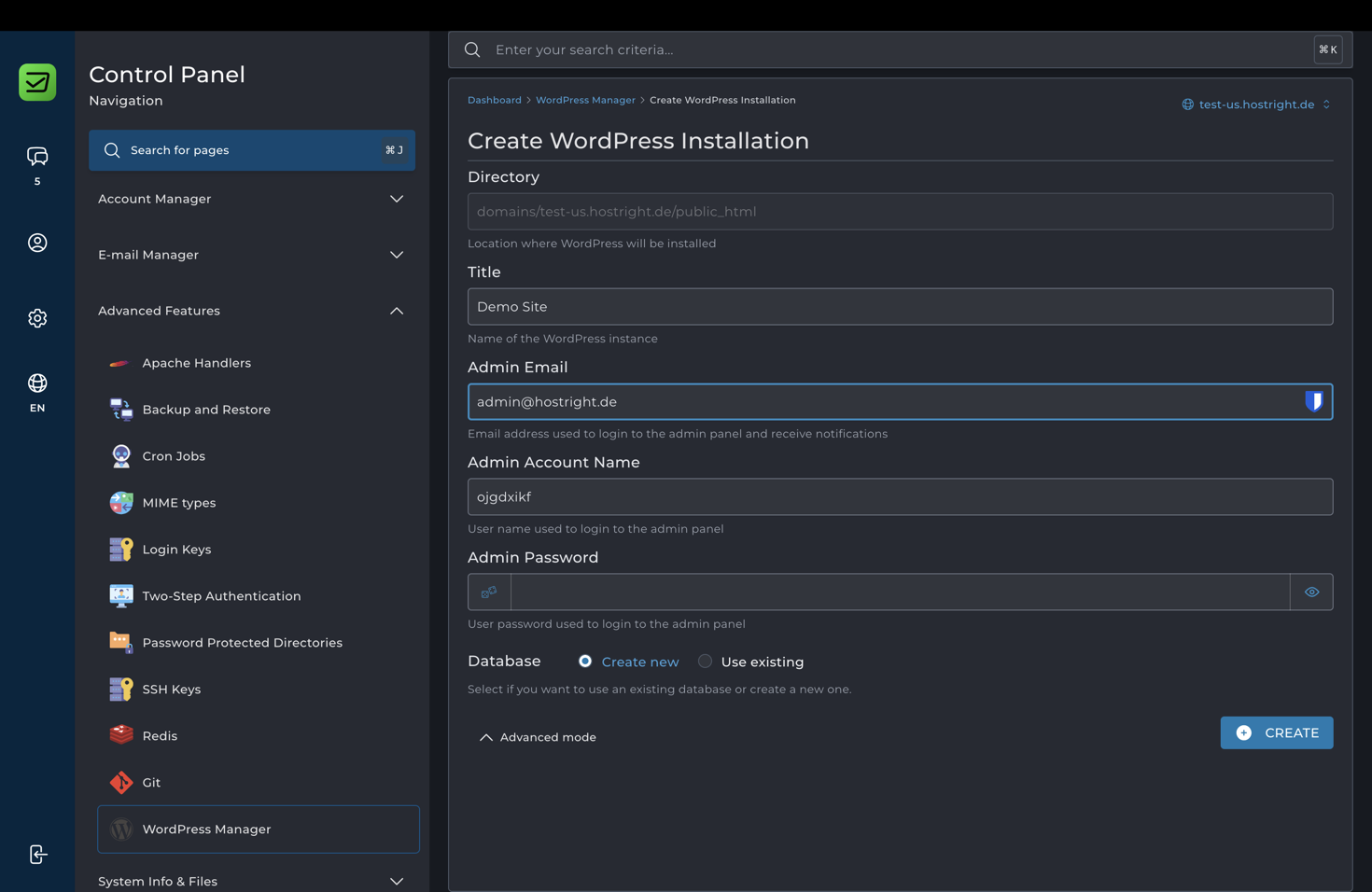This screenshot has height=892, width=1372.
Task: Open the settings gear icon
Action: 37,318
